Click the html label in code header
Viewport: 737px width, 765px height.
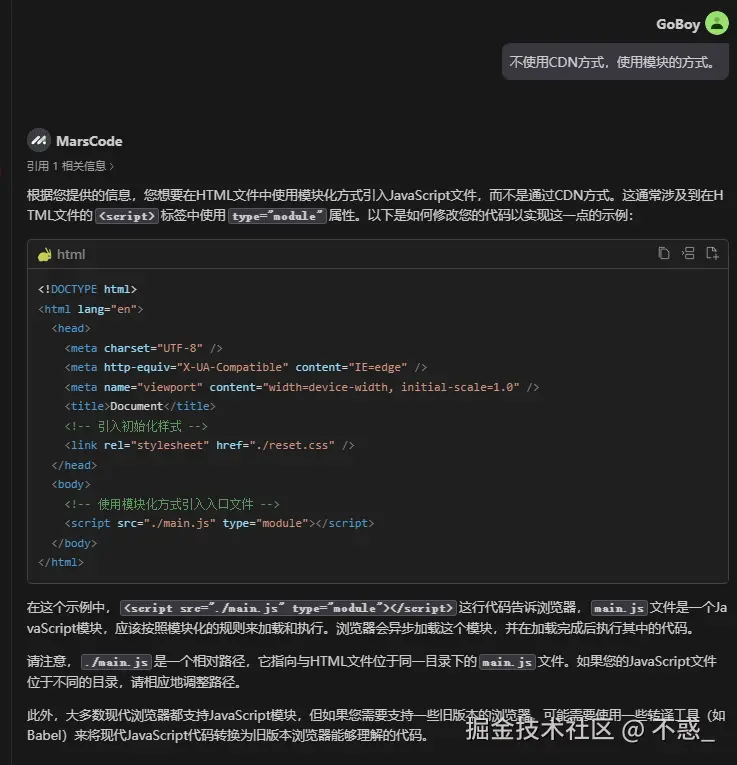[x=71, y=254]
